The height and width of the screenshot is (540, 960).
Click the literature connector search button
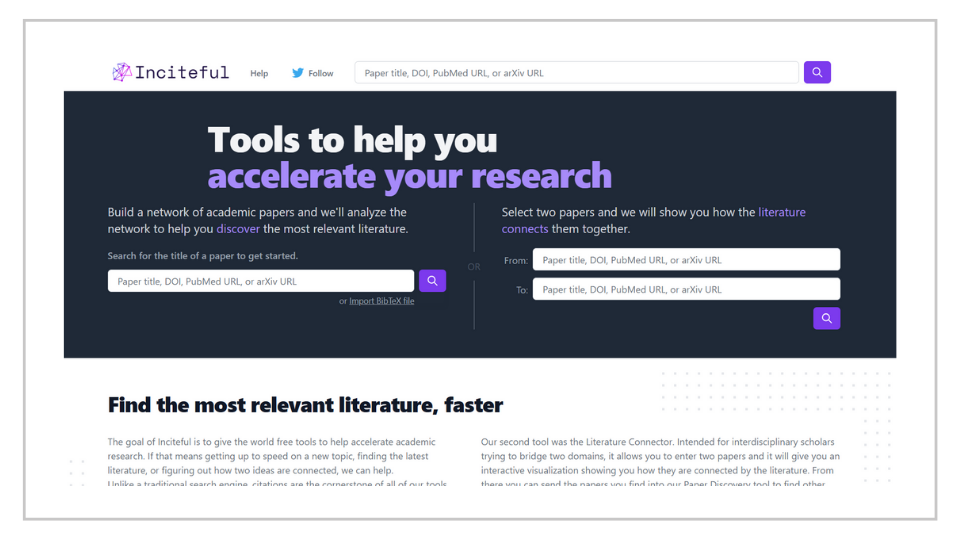(827, 318)
